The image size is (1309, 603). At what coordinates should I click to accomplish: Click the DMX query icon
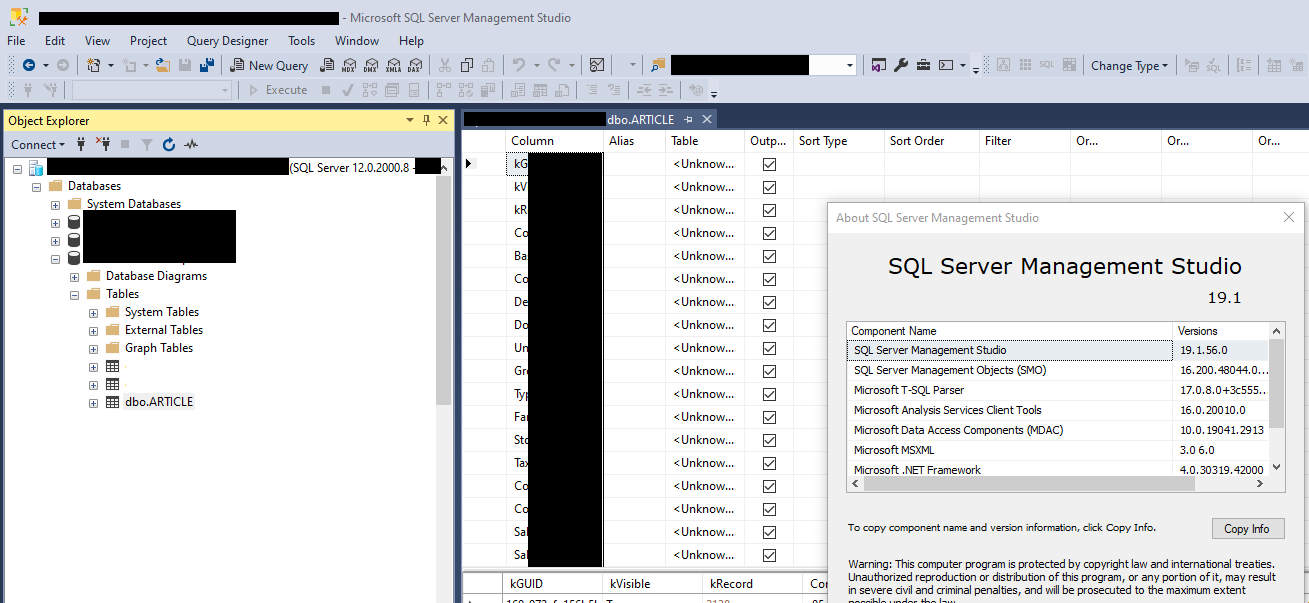click(371, 65)
